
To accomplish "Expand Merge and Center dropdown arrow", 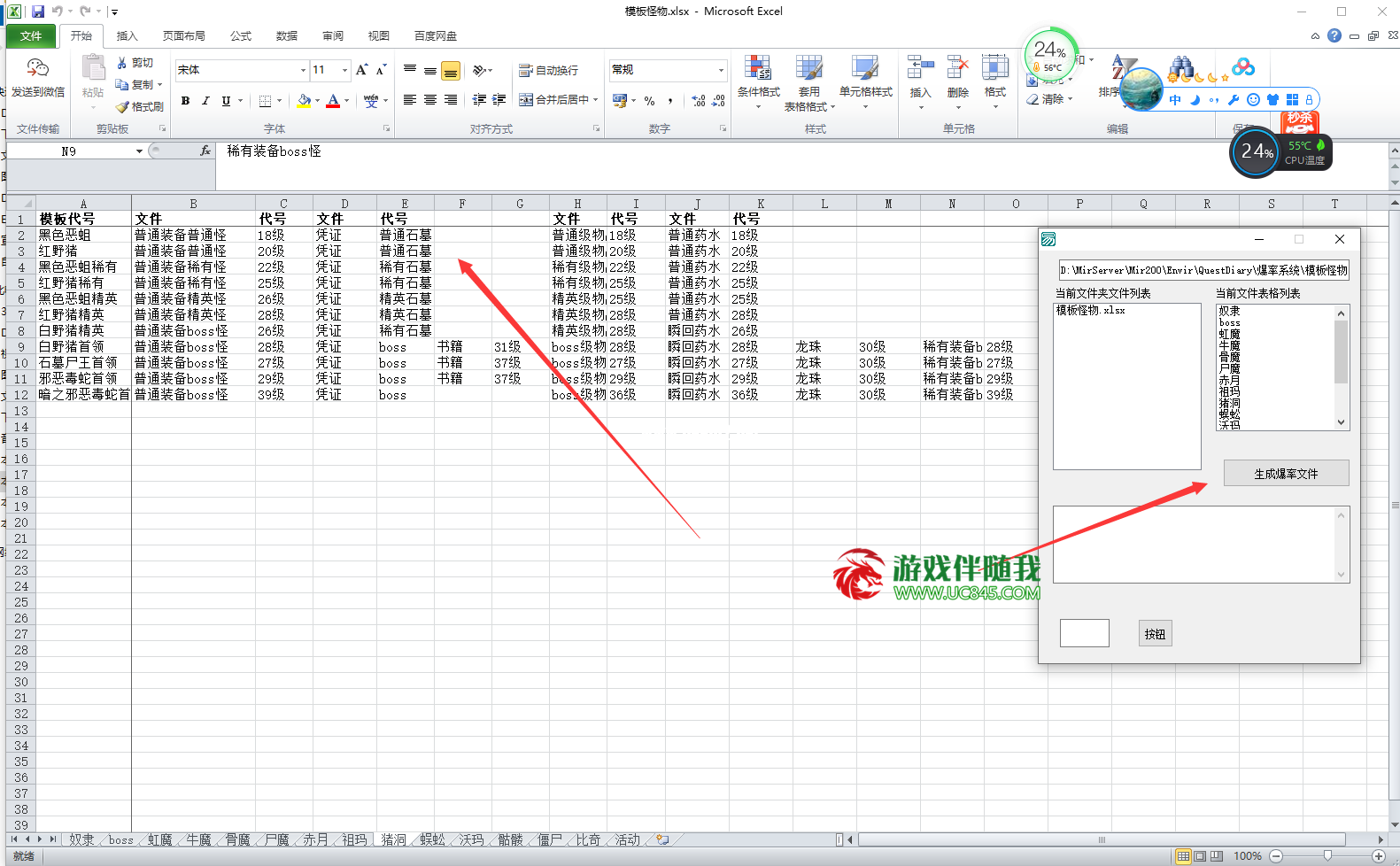I will (596, 100).
